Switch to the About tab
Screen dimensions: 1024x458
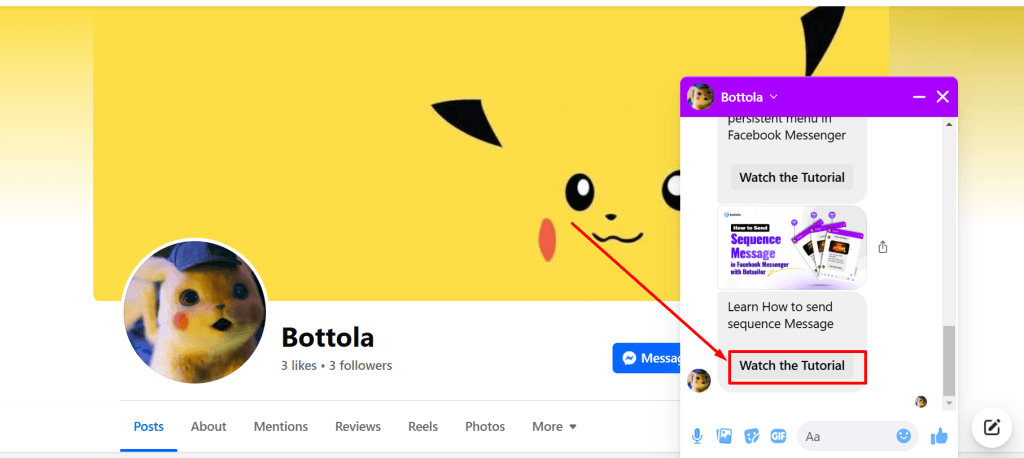208,426
